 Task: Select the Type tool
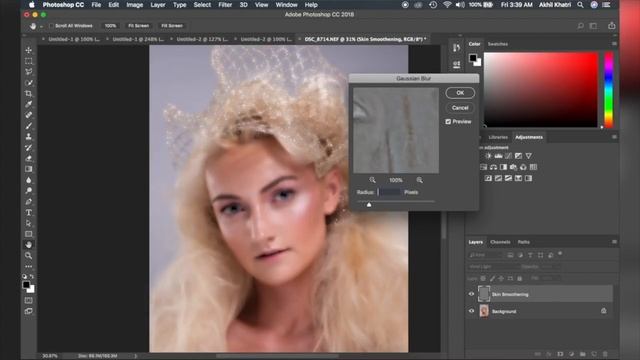[29, 213]
